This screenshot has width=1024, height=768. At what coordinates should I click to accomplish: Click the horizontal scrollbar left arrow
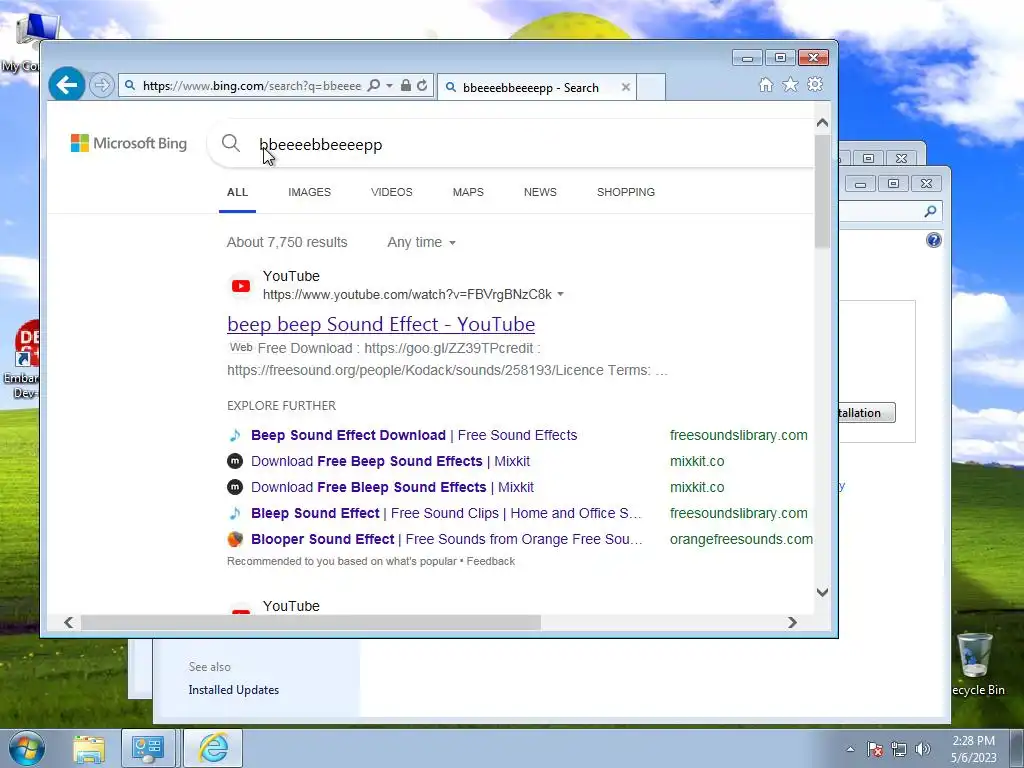pos(69,622)
